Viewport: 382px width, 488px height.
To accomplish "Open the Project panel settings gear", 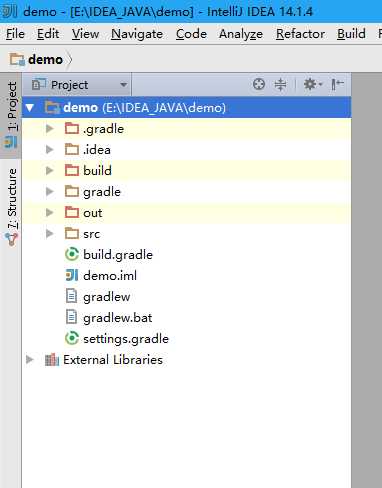I will [312, 84].
